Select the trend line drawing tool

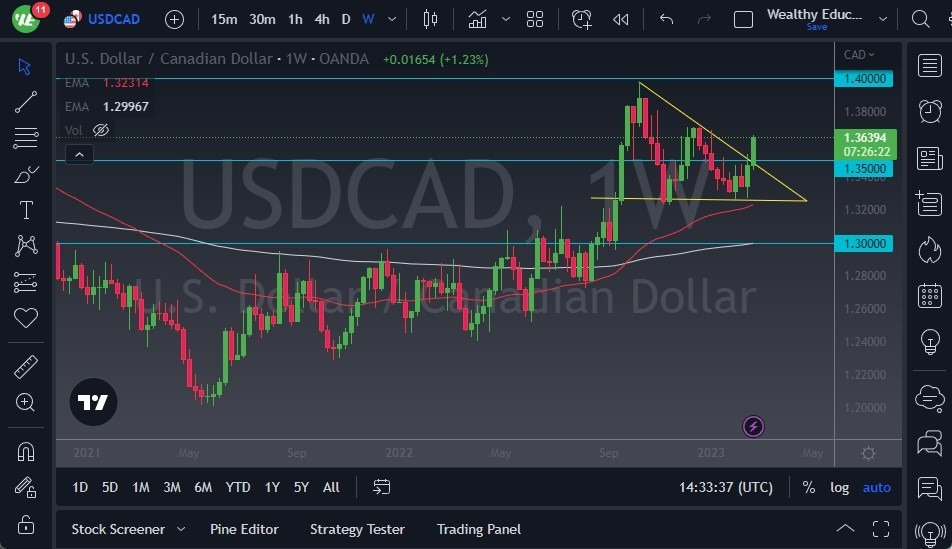coord(26,102)
